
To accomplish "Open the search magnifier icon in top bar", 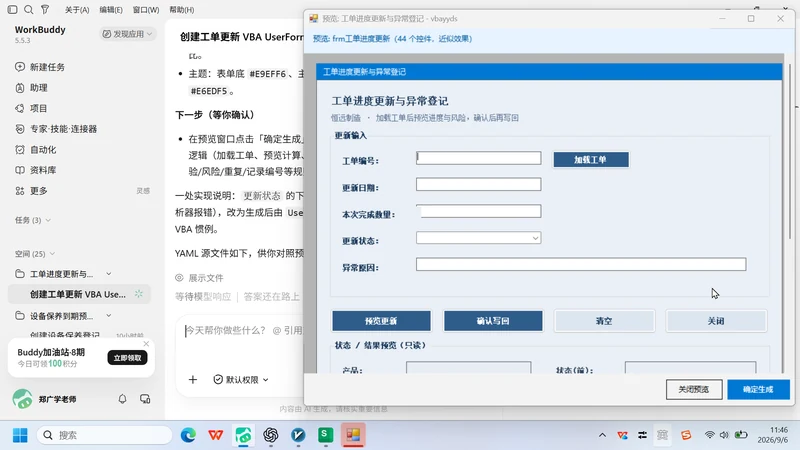I will click(x=29, y=9).
